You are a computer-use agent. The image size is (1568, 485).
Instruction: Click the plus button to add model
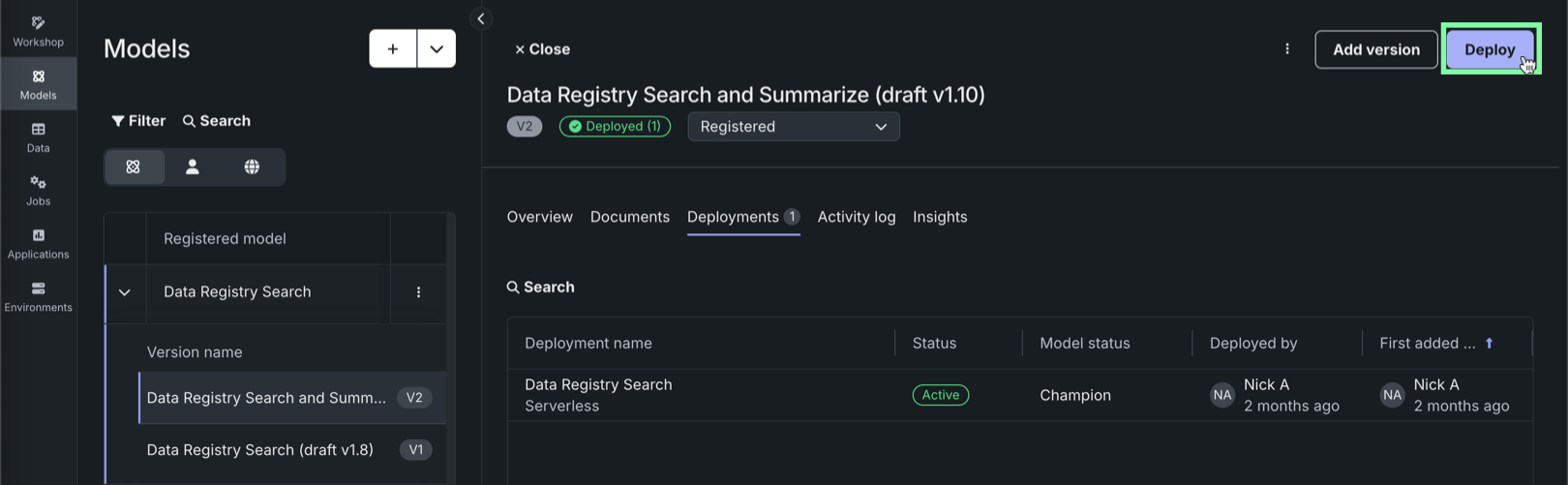[393, 48]
